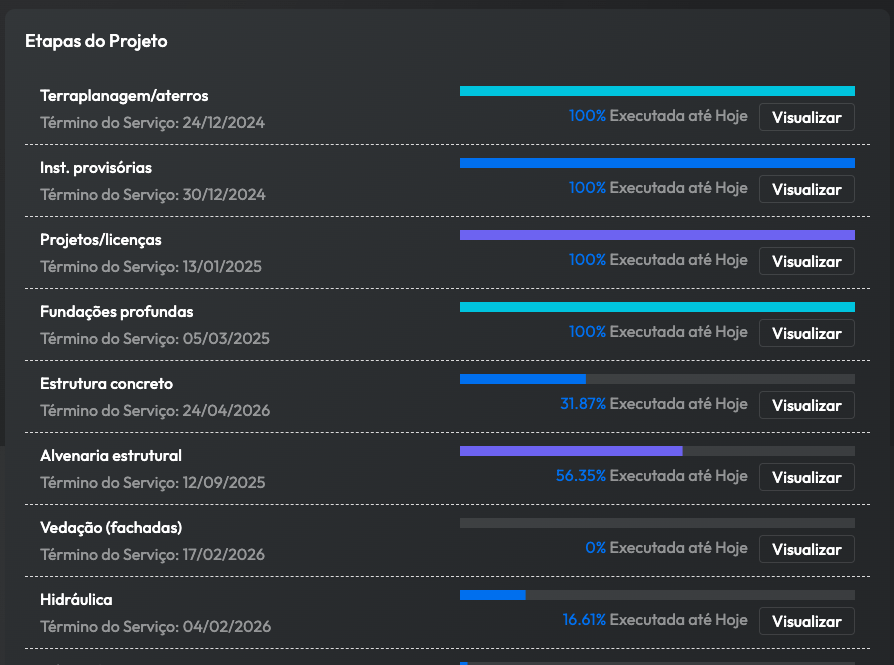
Task: Click the Estrutura concreto progress bar
Action: [657, 379]
